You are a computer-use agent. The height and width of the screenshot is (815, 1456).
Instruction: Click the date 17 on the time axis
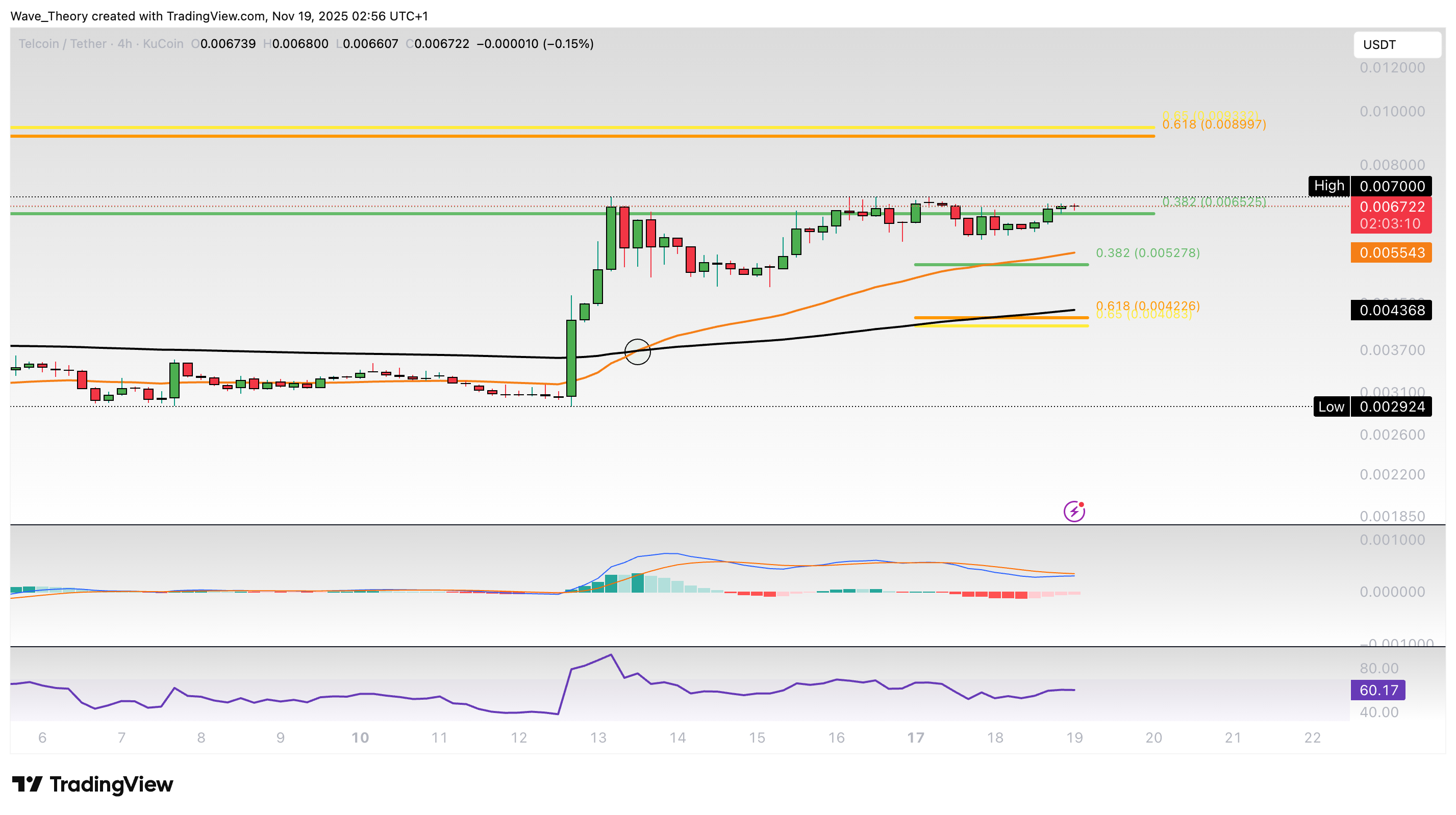coord(915,737)
